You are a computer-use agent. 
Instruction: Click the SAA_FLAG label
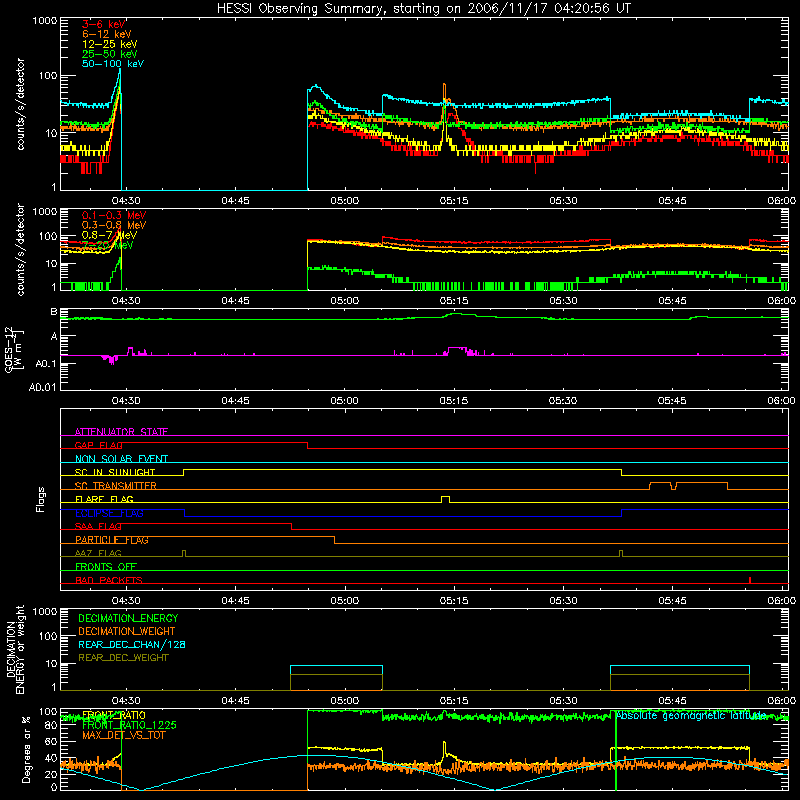98,526
